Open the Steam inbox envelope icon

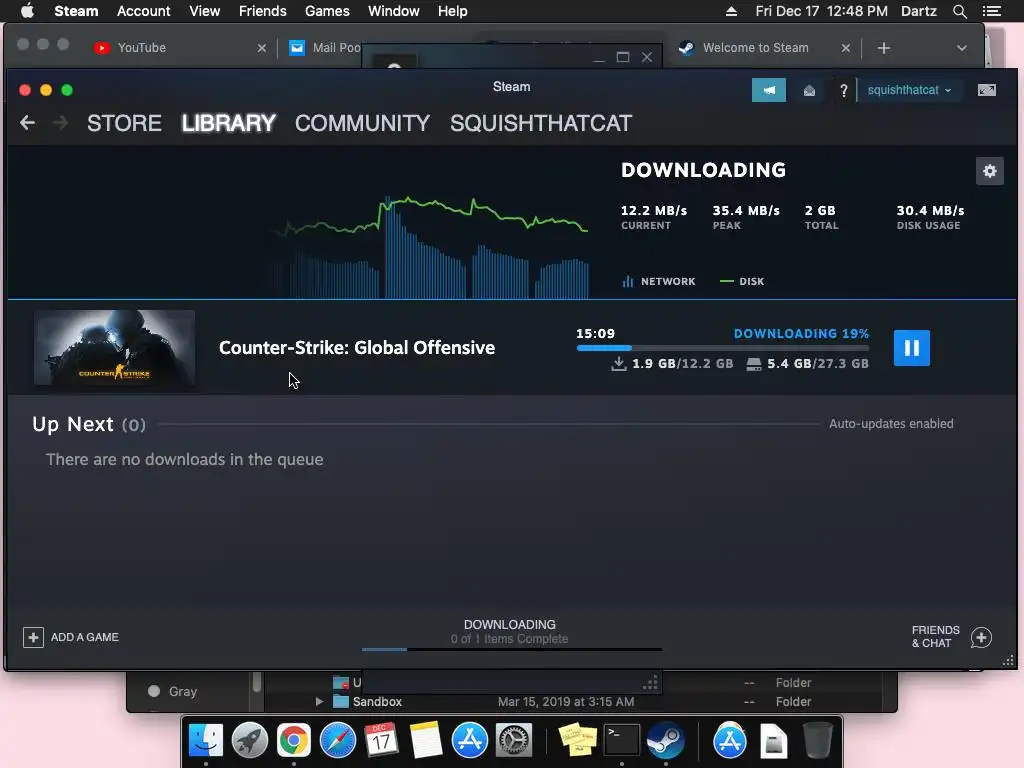pos(809,90)
